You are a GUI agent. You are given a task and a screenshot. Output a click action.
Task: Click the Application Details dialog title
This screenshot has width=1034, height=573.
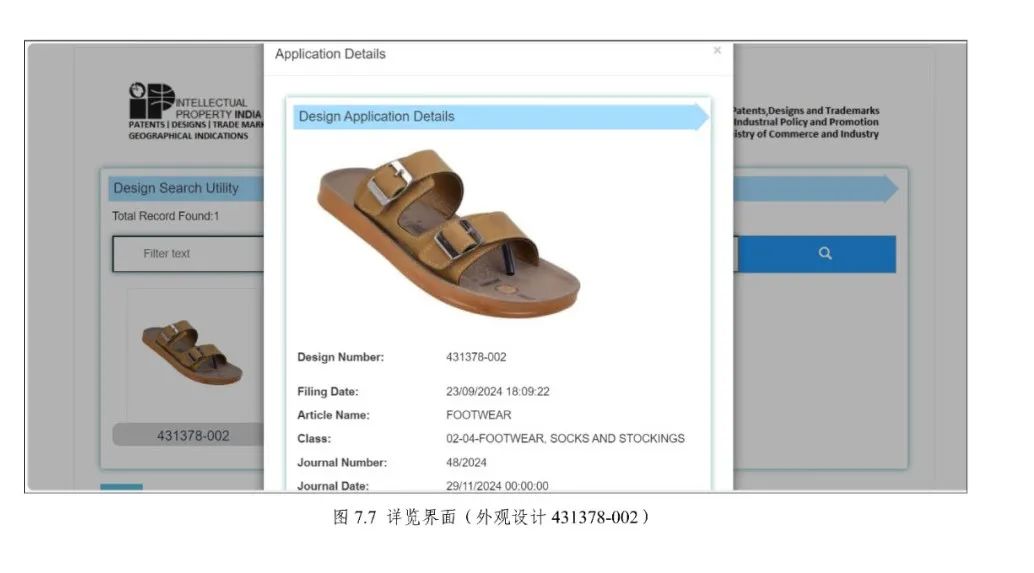click(330, 54)
